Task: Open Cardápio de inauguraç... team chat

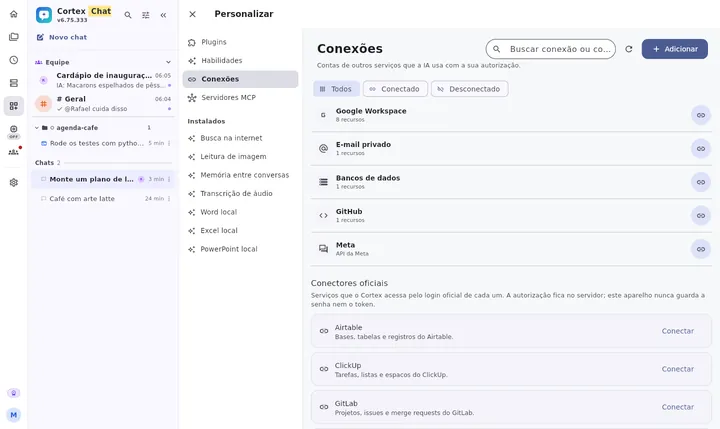Action: pos(103,80)
